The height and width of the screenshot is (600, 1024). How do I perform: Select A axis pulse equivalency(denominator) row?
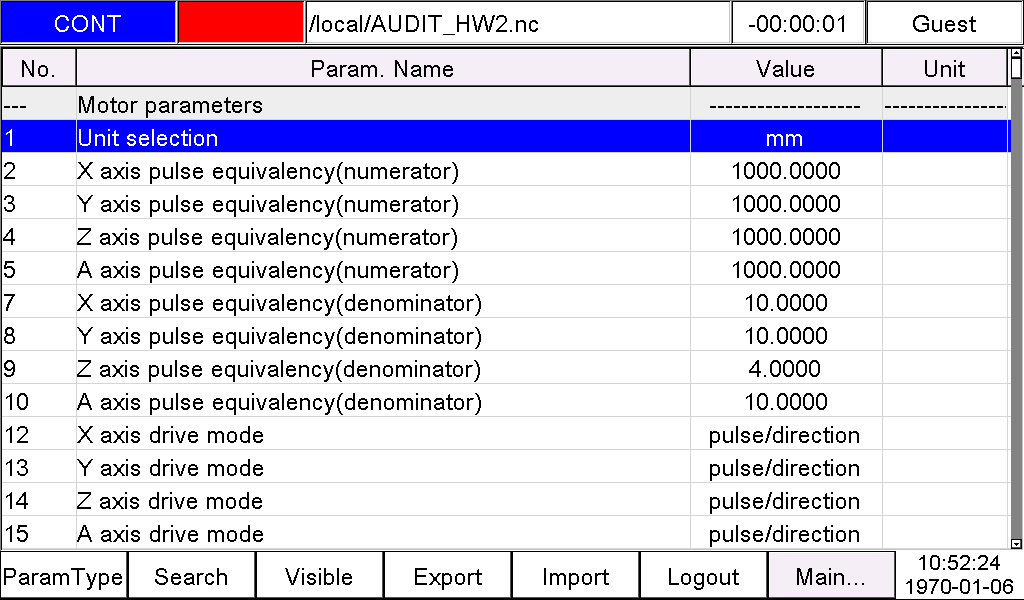(505, 402)
